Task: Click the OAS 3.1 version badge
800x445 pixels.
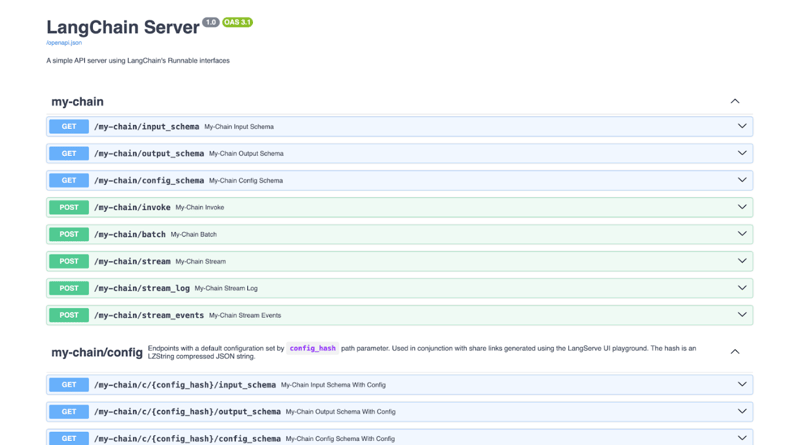Action: (x=238, y=22)
